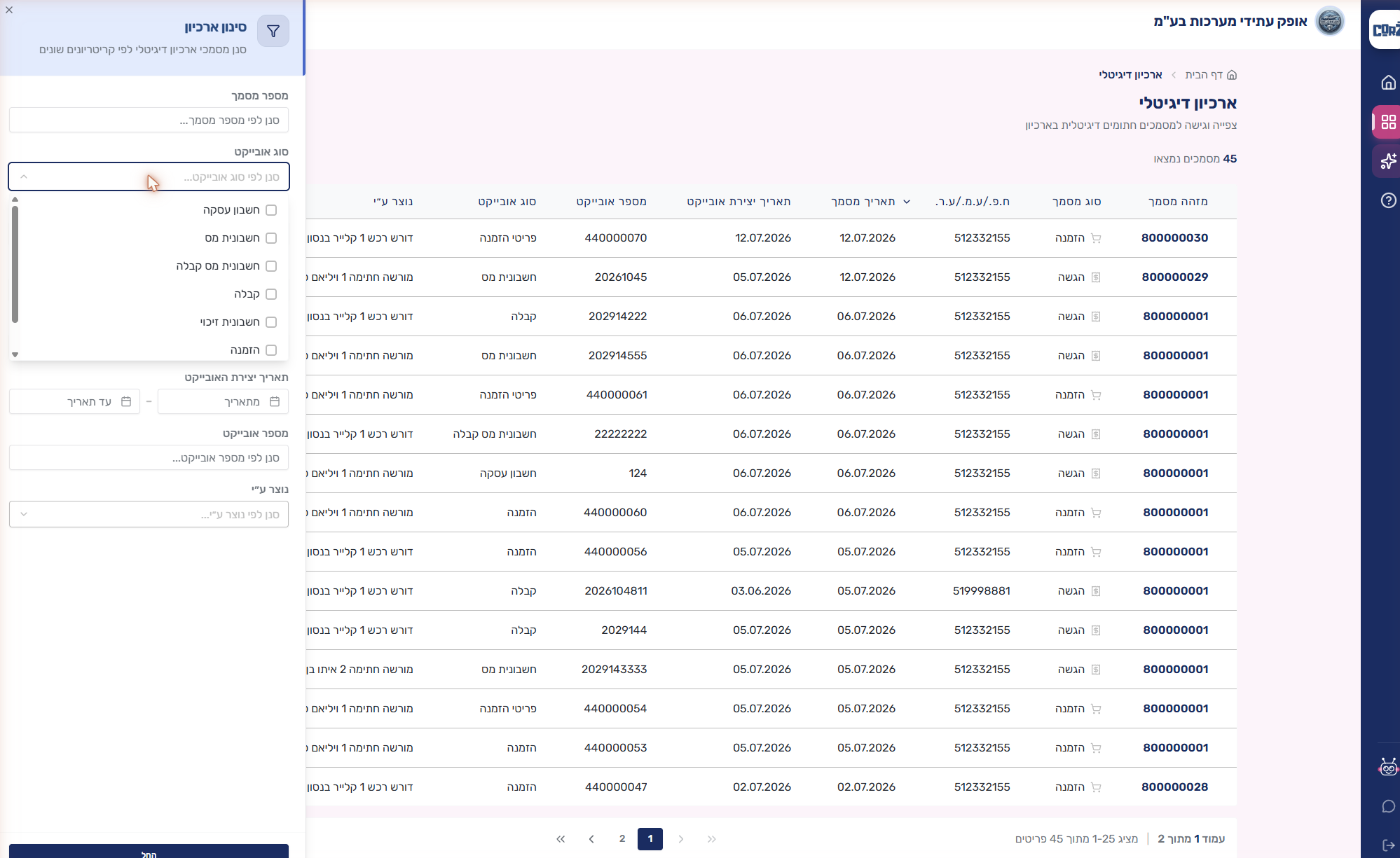
Task: Click the מתאריך date input
Action: coord(223,401)
